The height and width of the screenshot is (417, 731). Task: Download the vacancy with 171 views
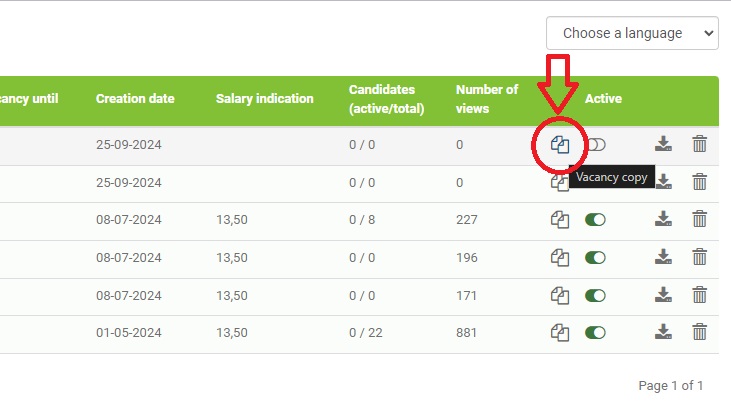point(663,295)
